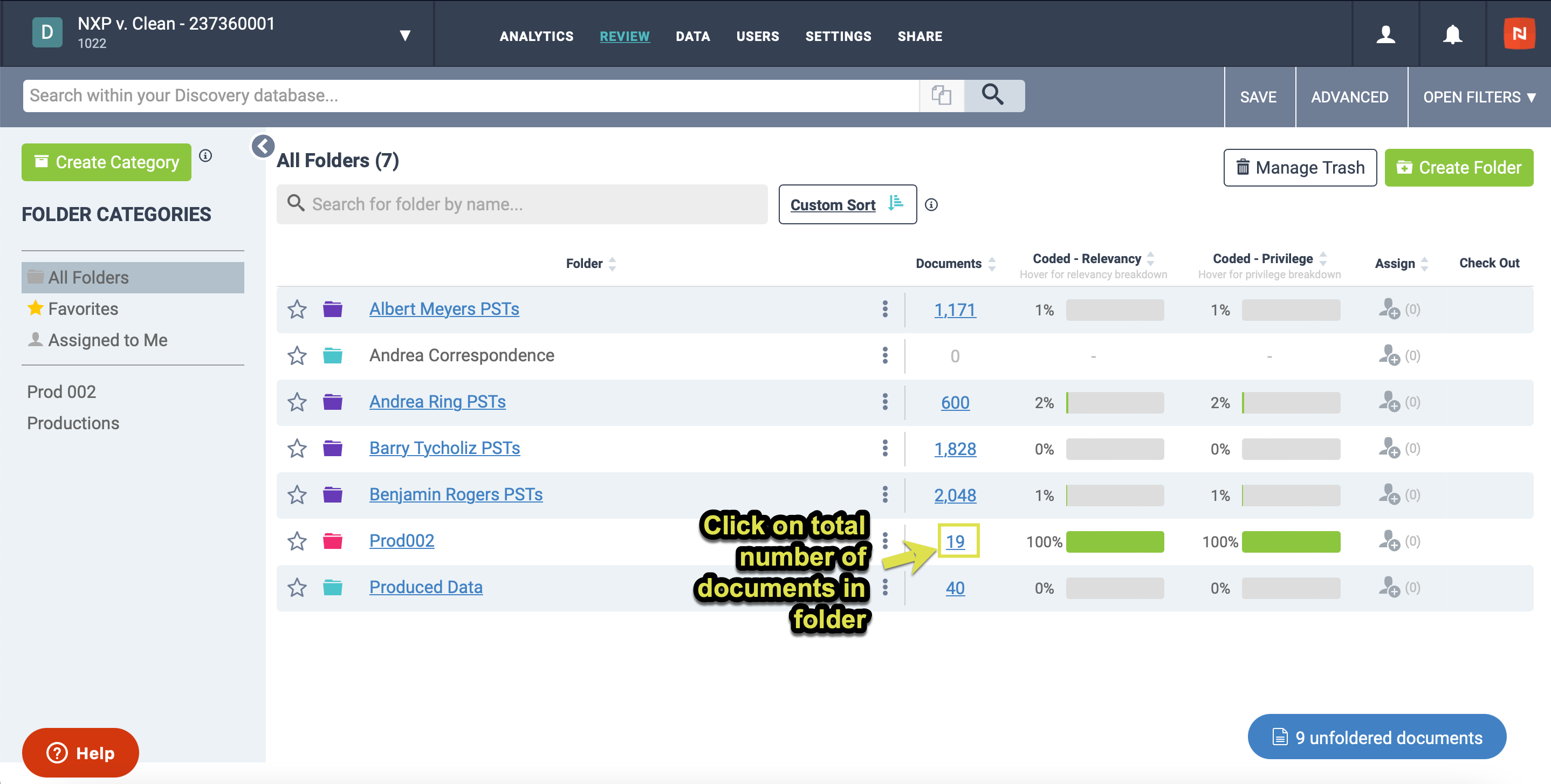The width and height of the screenshot is (1551, 784).
Task: Go to USERS tab
Action: point(758,36)
